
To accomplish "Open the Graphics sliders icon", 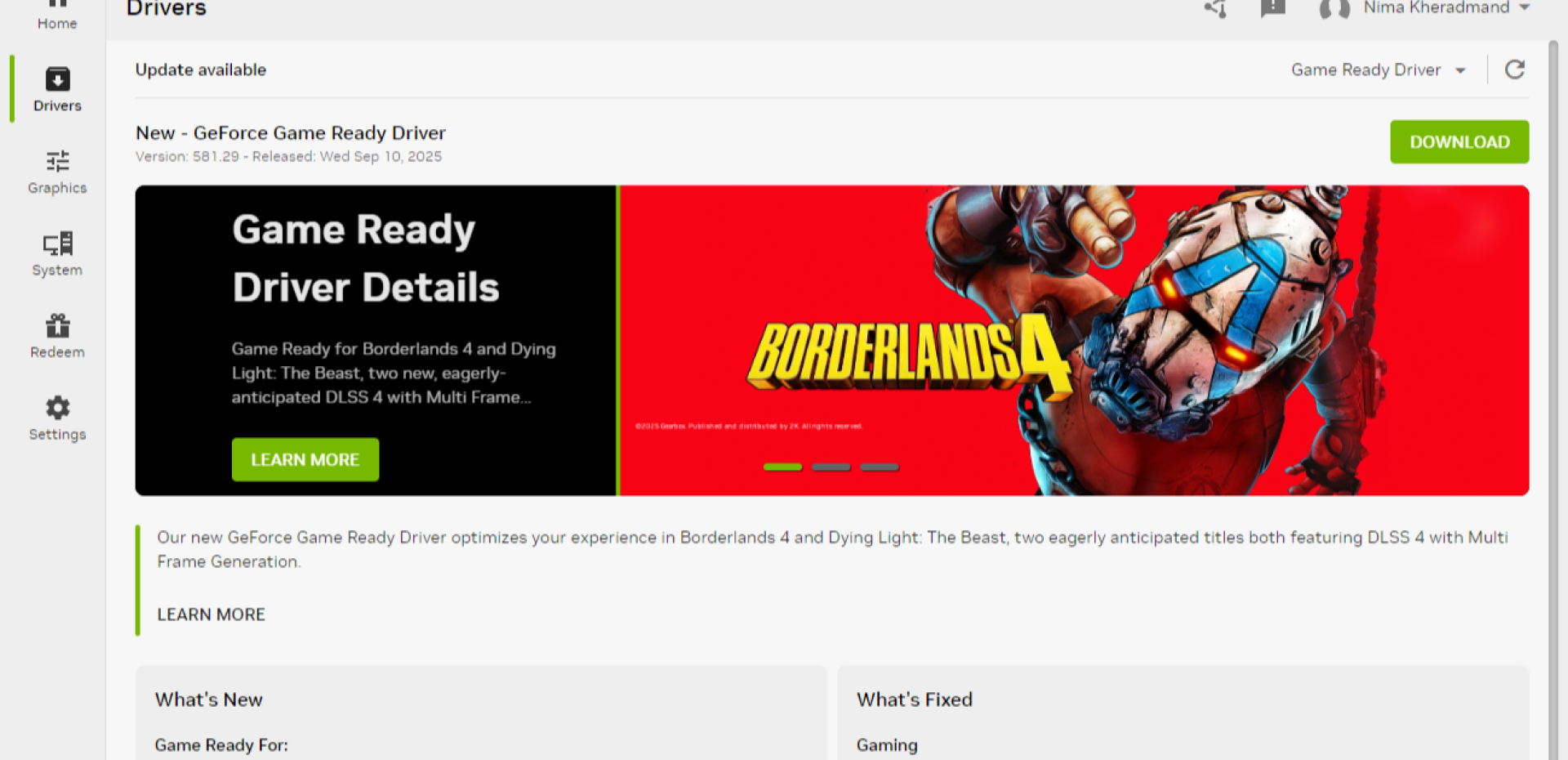I will click(x=57, y=161).
